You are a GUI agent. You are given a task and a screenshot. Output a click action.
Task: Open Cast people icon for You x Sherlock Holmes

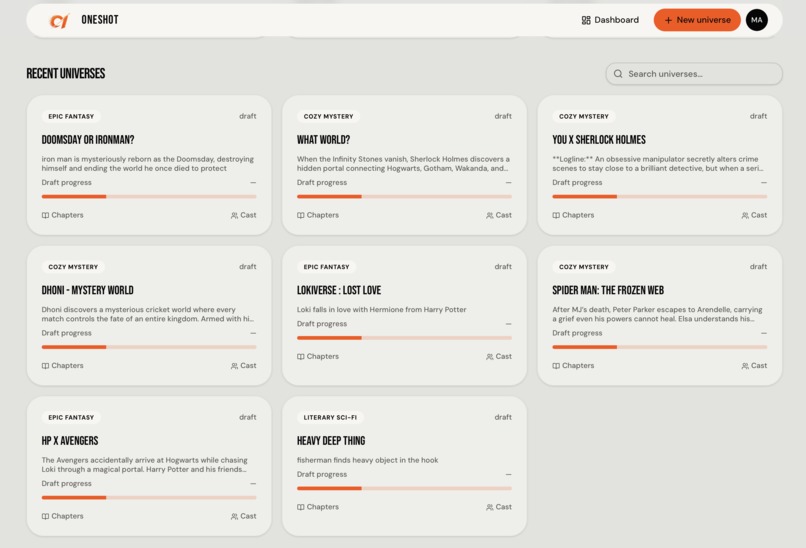745,215
